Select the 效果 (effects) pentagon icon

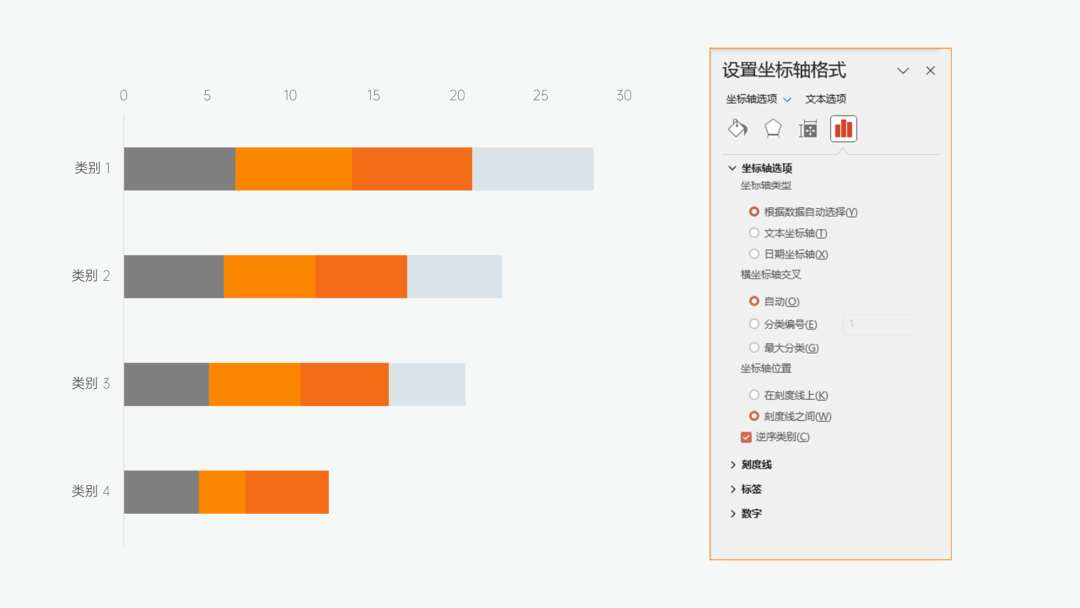772,128
